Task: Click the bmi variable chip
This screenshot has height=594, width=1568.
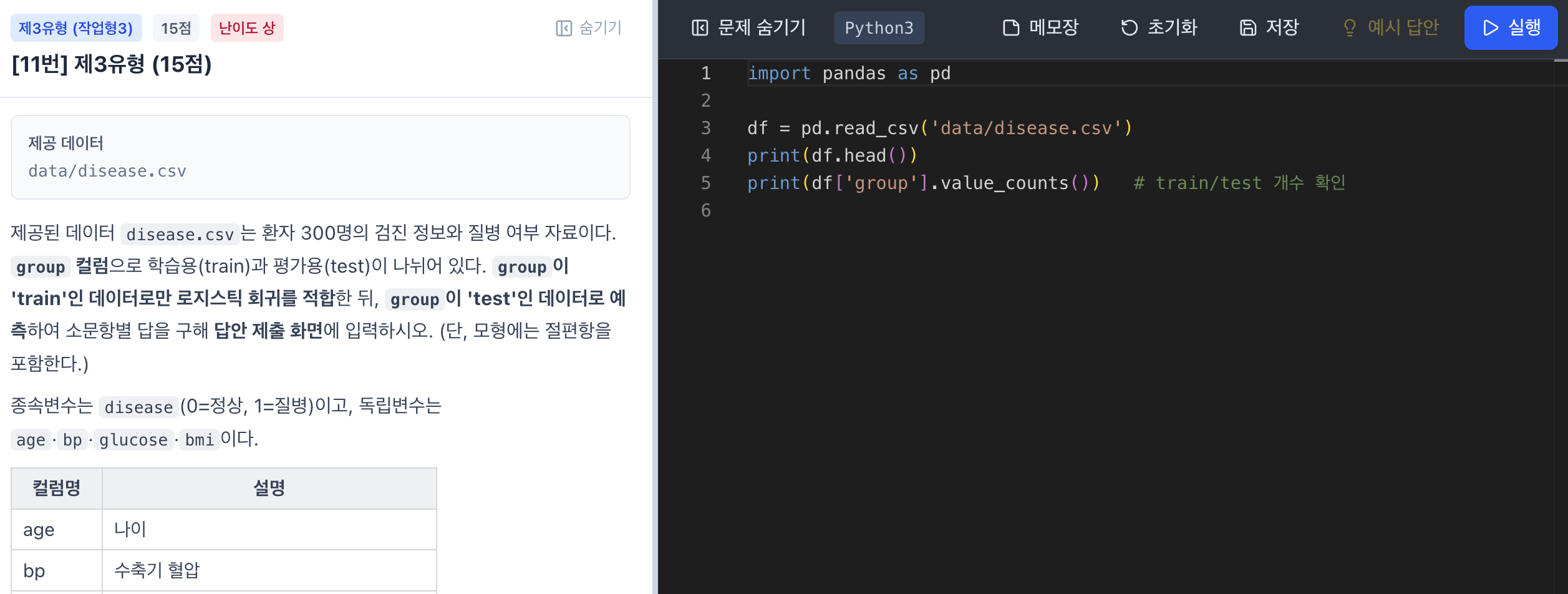Action: [x=200, y=439]
